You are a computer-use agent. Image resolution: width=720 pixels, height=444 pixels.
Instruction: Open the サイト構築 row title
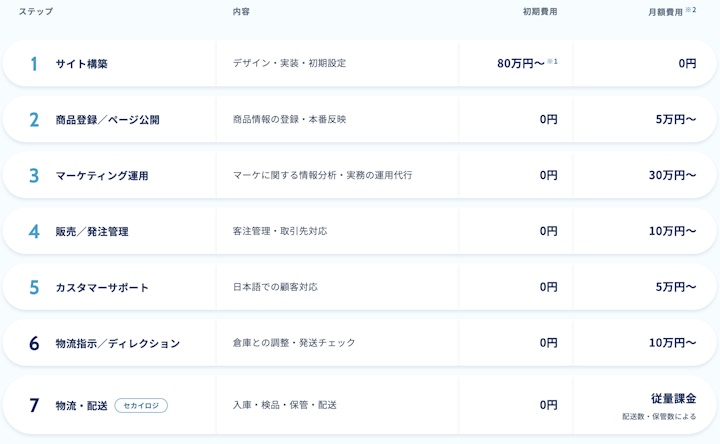pos(82,64)
